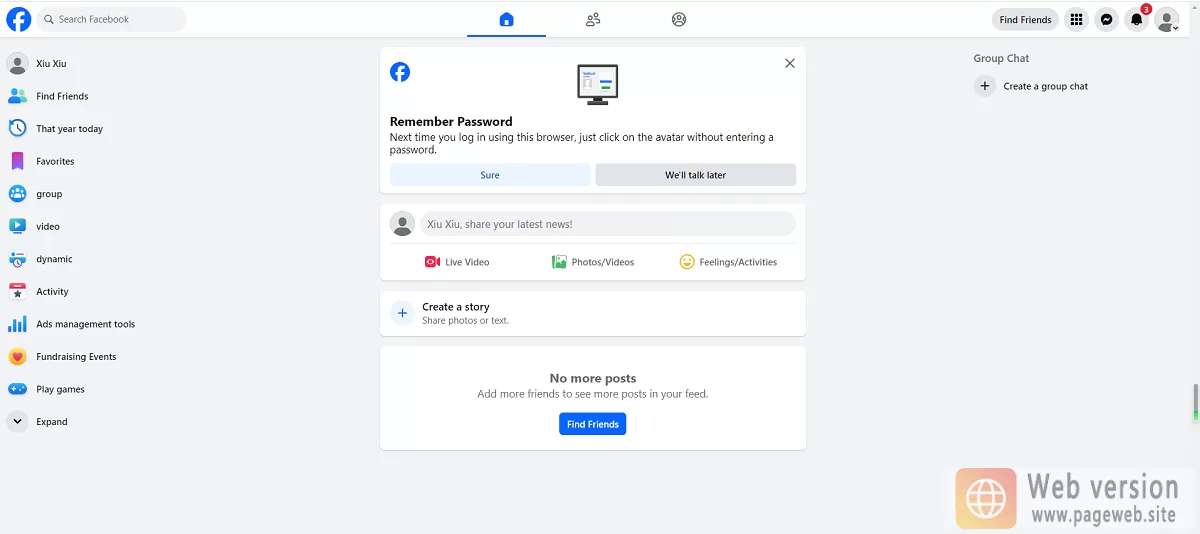Image resolution: width=1200 pixels, height=534 pixels.
Task: Click the Remember Password heading text
Action: coord(451,121)
